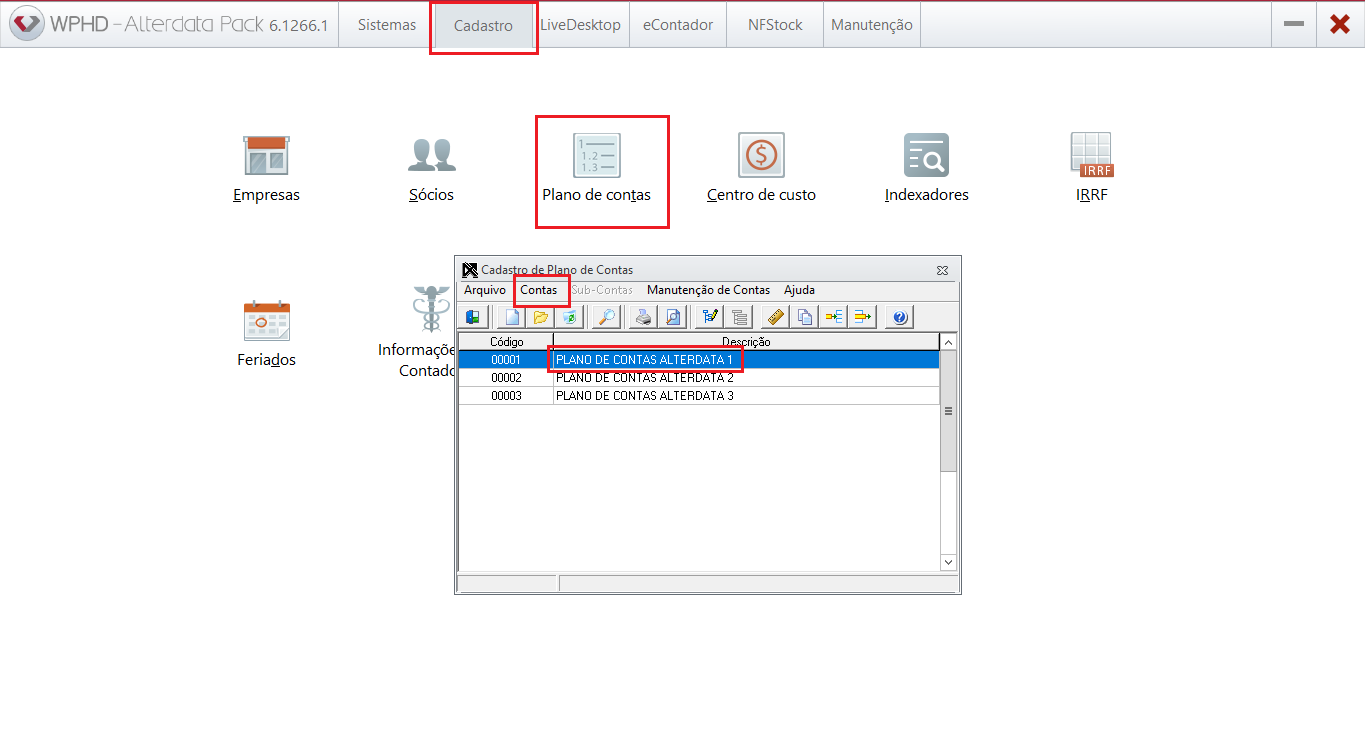Open the Contas menu

pyautogui.click(x=539, y=290)
